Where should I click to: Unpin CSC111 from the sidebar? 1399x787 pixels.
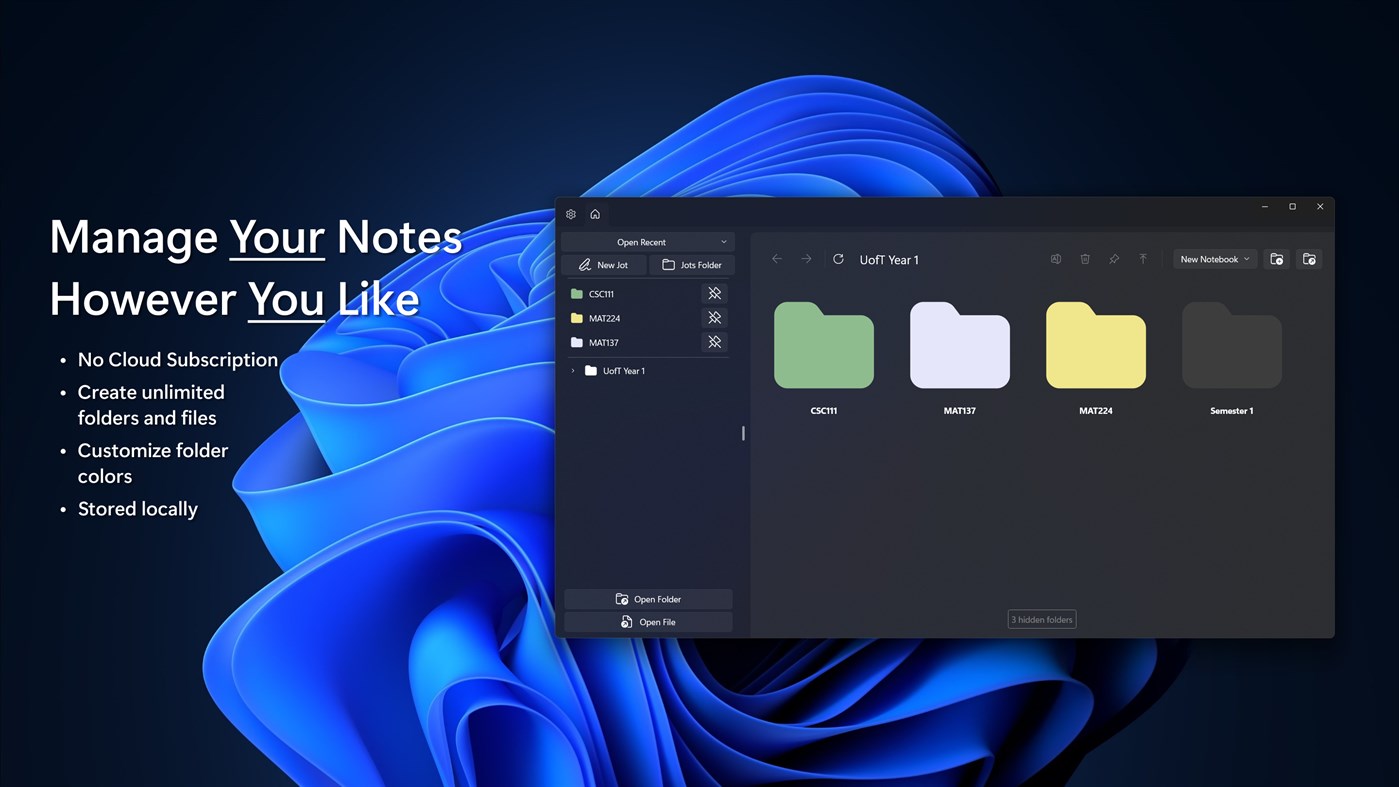(714, 293)
